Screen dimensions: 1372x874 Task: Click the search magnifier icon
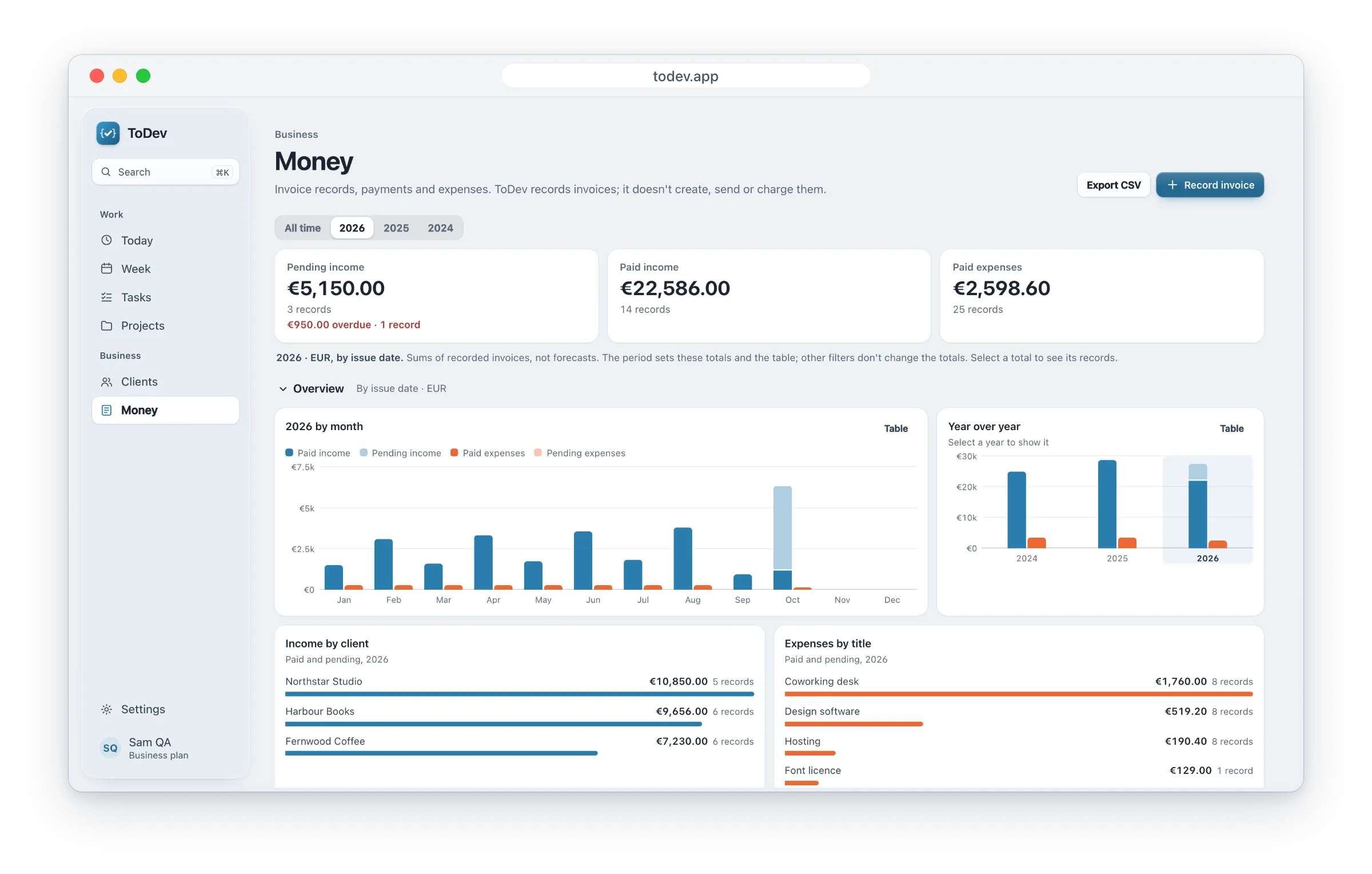click(x=106, y=172)
